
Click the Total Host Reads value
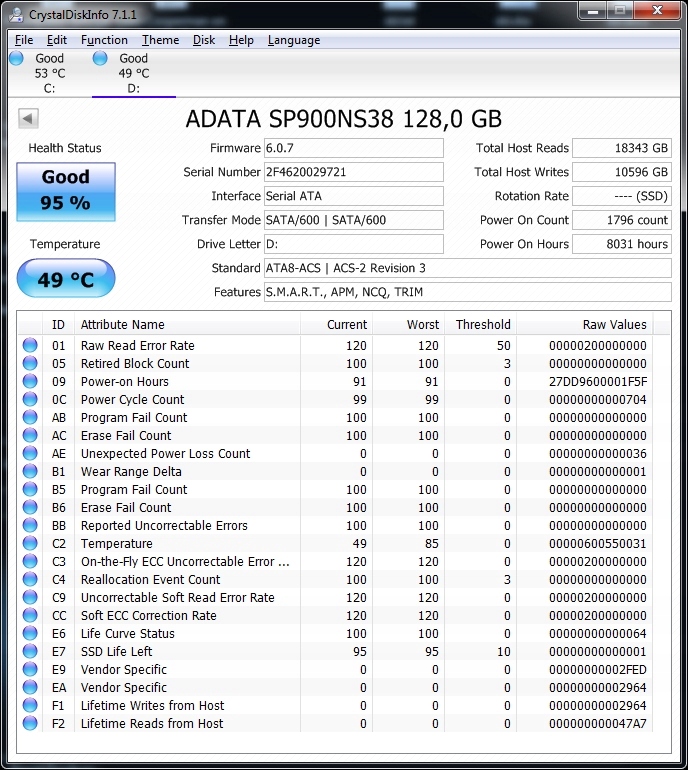[622, 148]
